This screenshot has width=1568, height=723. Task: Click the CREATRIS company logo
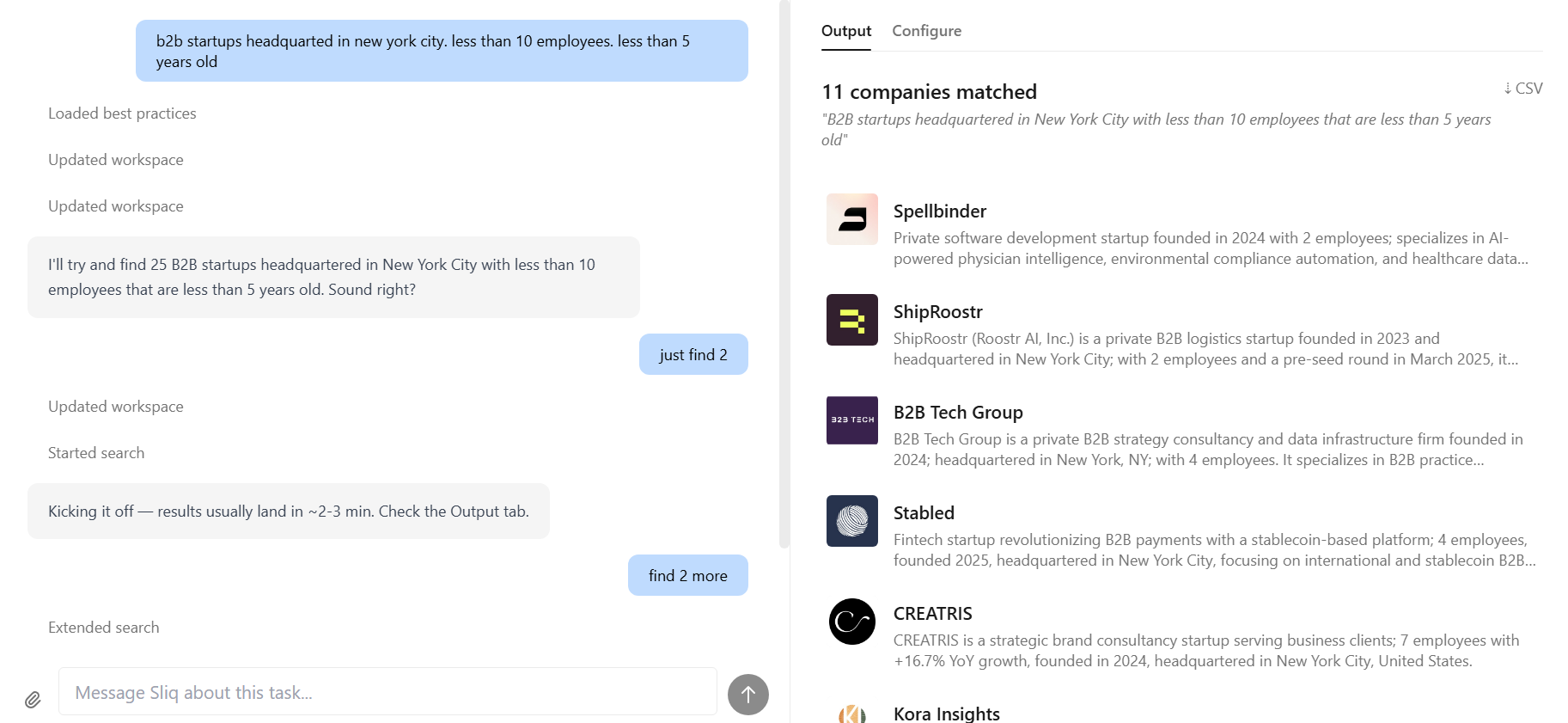[851, 622]
